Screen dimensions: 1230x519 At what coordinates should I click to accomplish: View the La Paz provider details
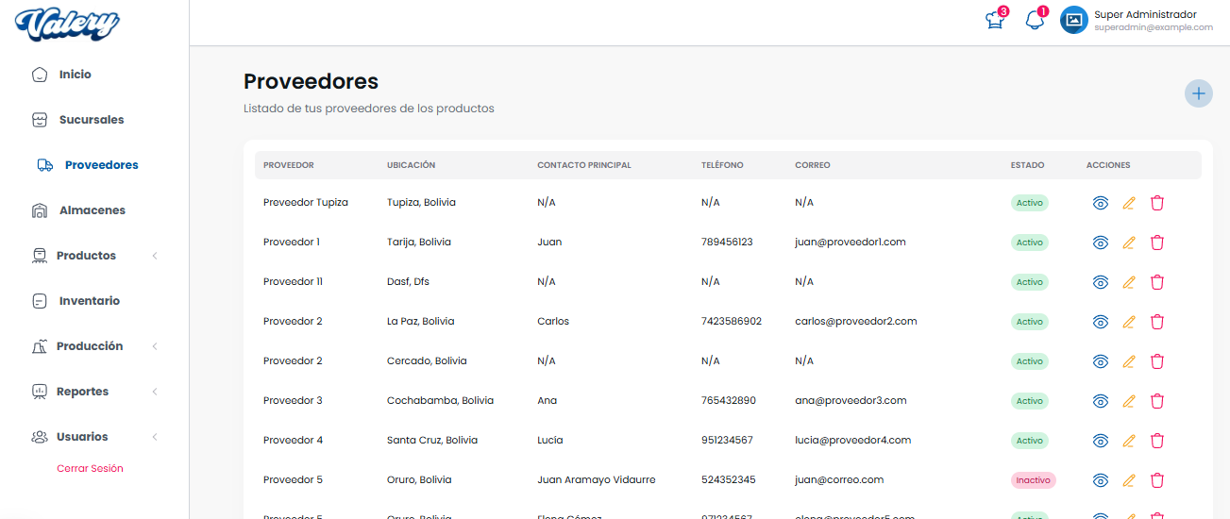[1100, 322]
